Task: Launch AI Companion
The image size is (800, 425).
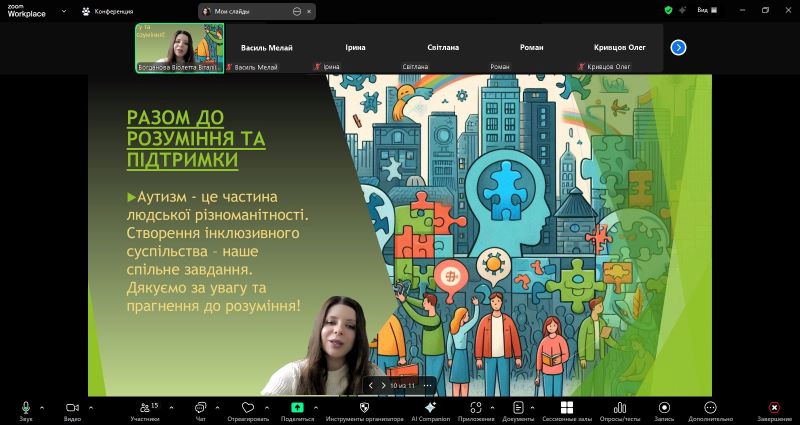Action: (x=431, y=411)
